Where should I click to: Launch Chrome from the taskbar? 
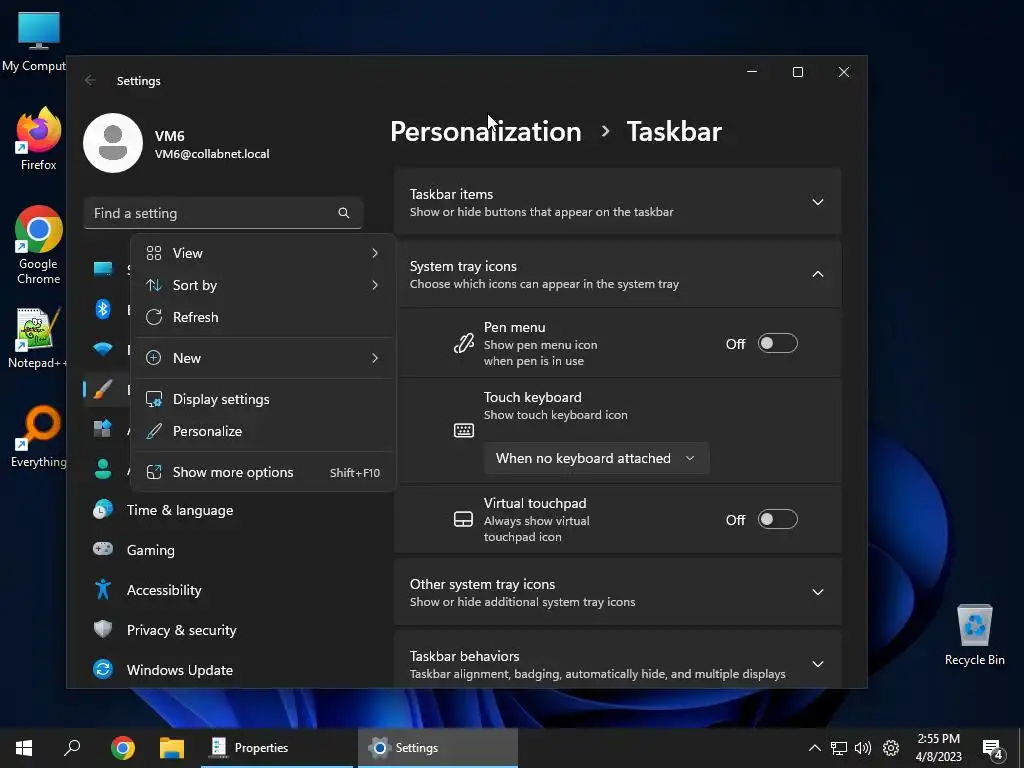pos(123,748)
